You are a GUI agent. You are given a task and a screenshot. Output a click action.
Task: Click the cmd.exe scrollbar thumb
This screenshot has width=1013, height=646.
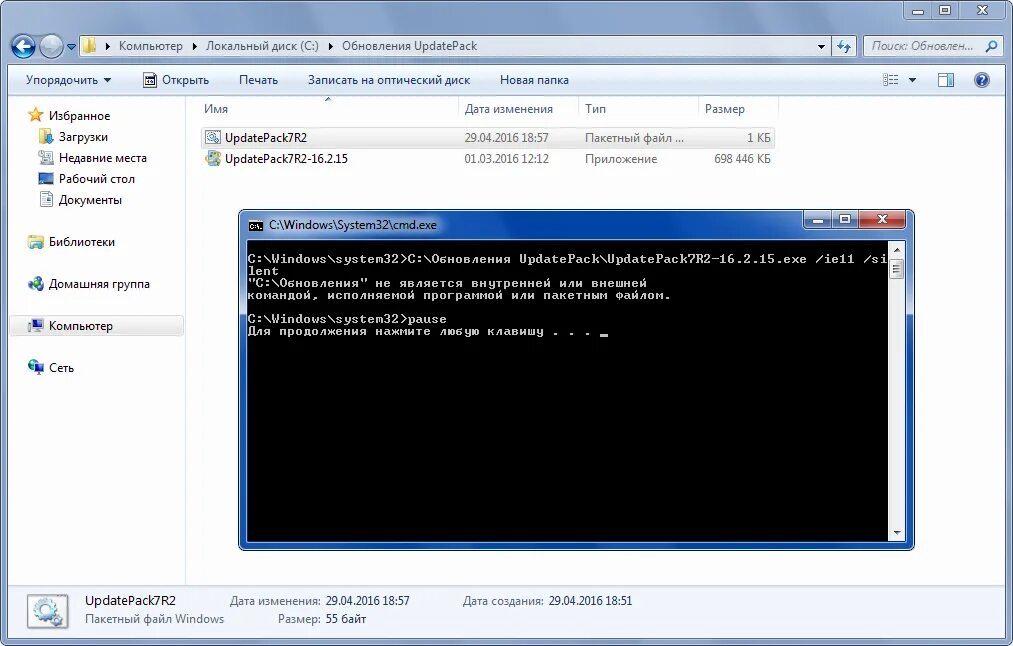coord(896,269)
